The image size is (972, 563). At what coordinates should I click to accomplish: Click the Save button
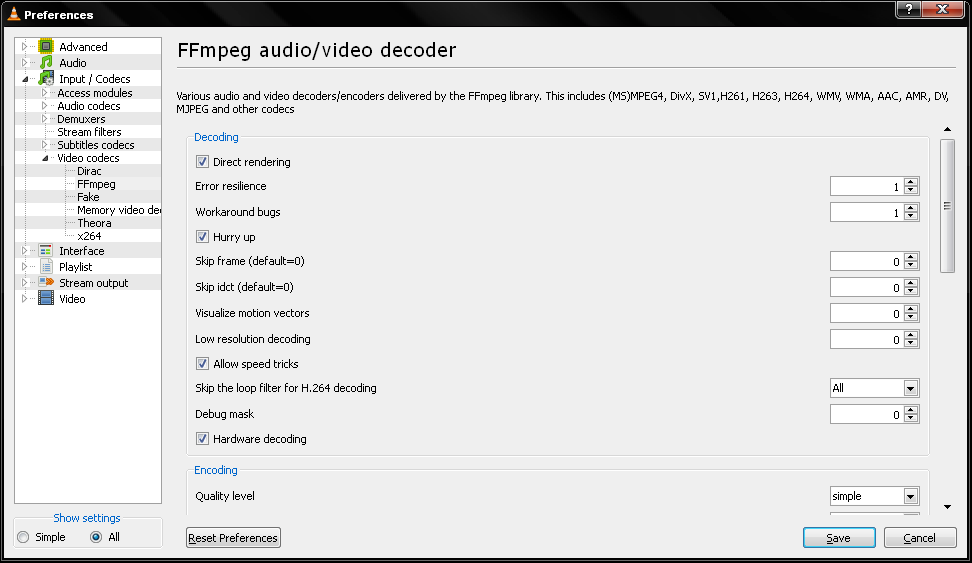pyautogui.click(x=839, y=538)
